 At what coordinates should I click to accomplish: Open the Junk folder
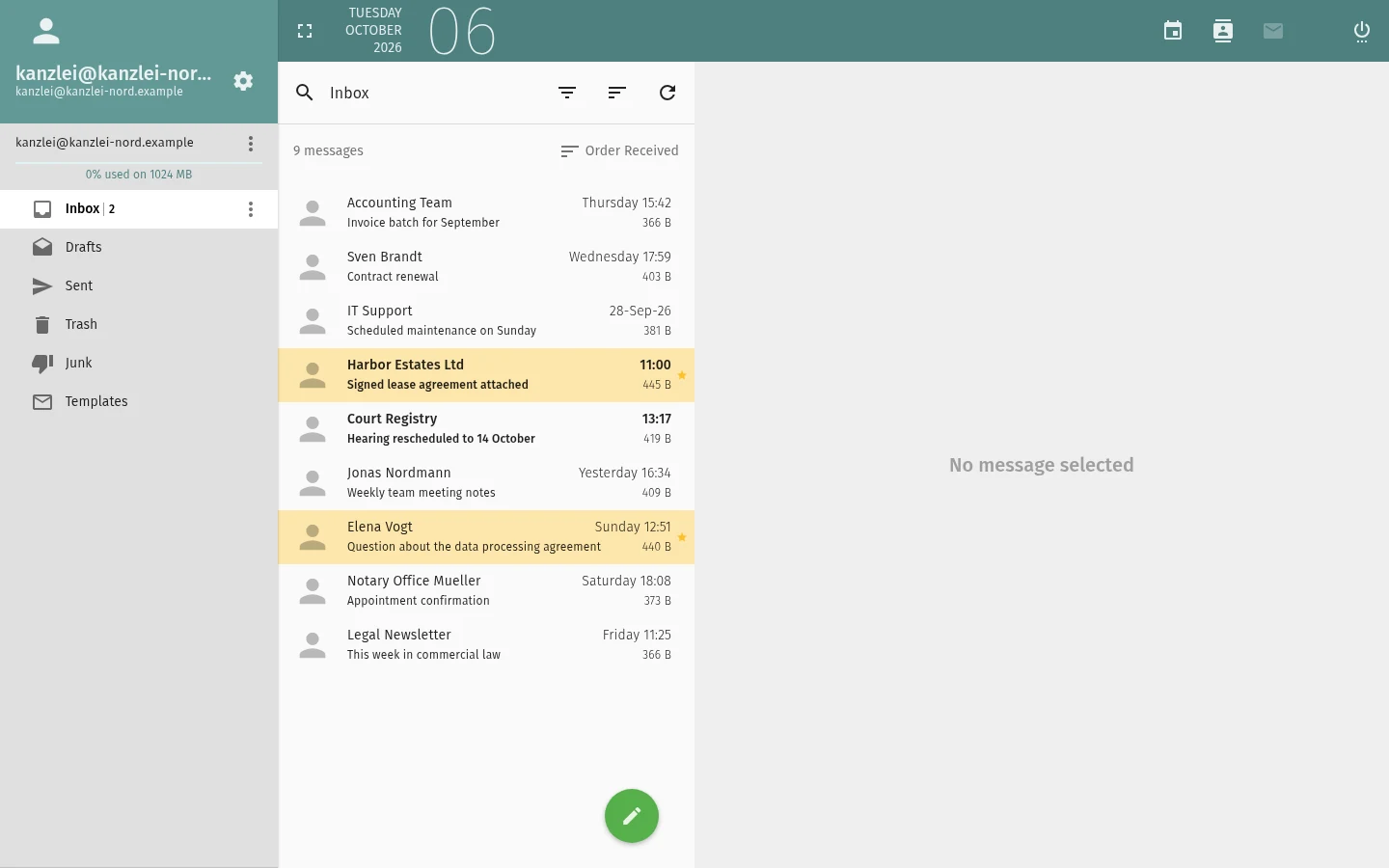(139, 364)
